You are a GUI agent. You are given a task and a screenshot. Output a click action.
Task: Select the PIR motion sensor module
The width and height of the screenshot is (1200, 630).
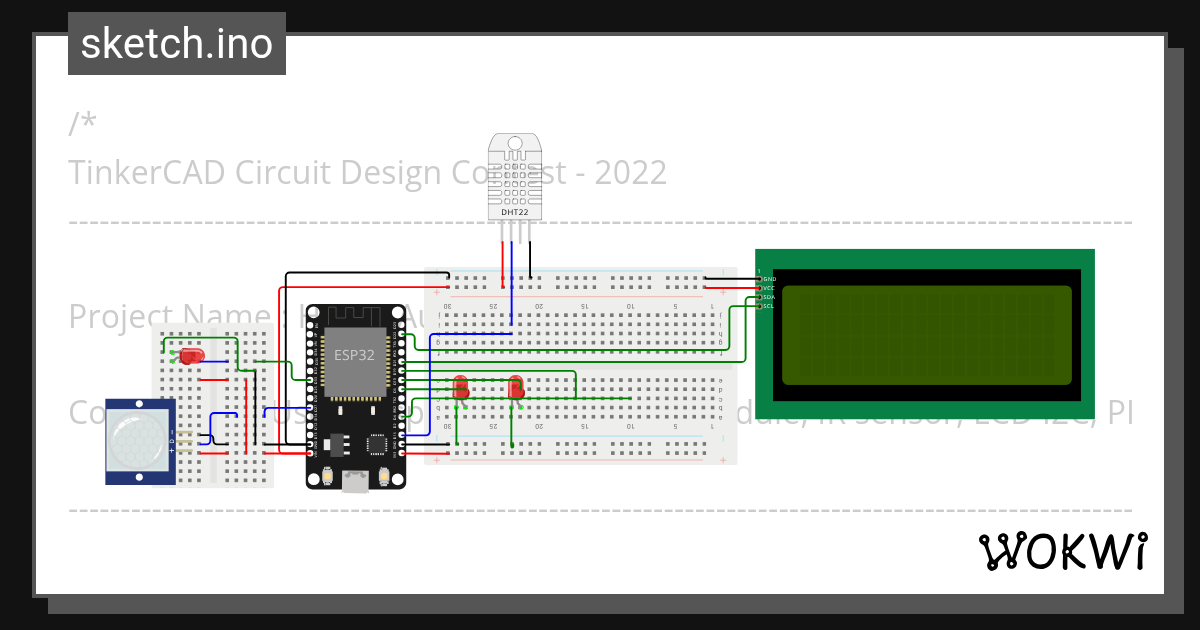click(140, 440)
